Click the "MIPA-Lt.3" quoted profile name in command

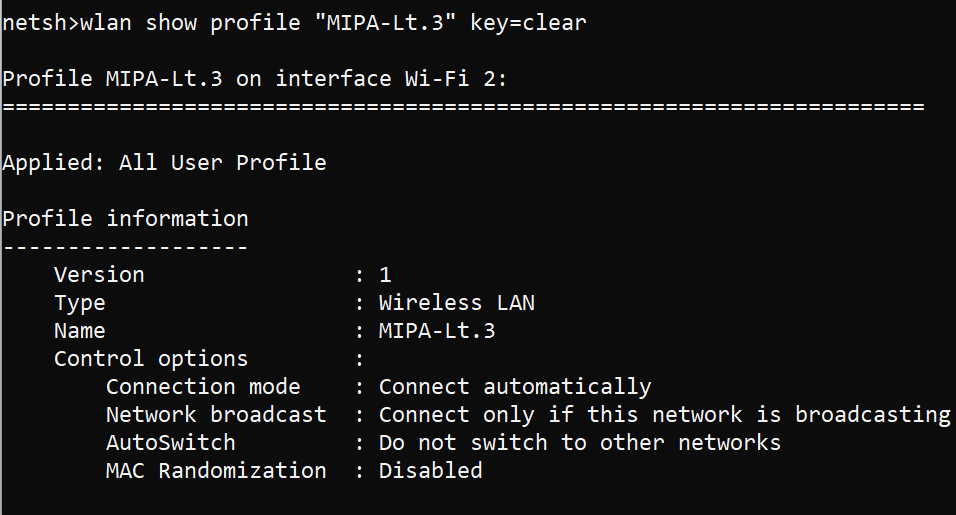click(x=385, y=23)
